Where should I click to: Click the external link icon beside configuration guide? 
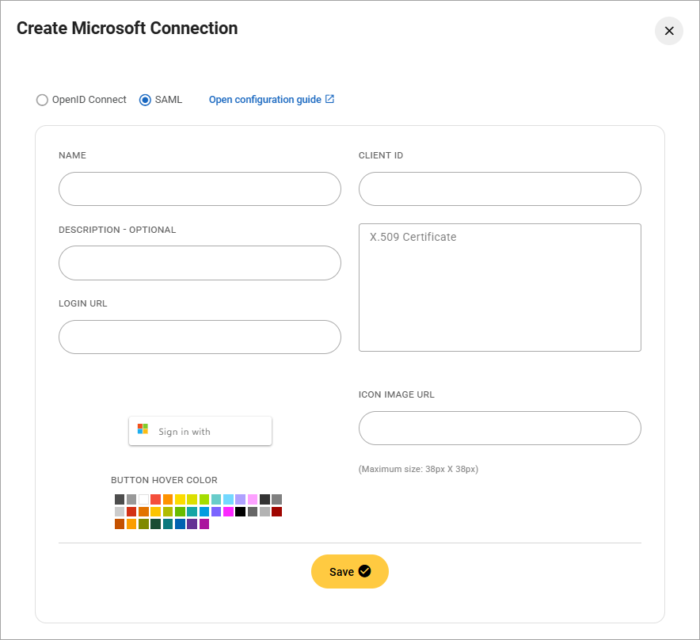(330, 99)
